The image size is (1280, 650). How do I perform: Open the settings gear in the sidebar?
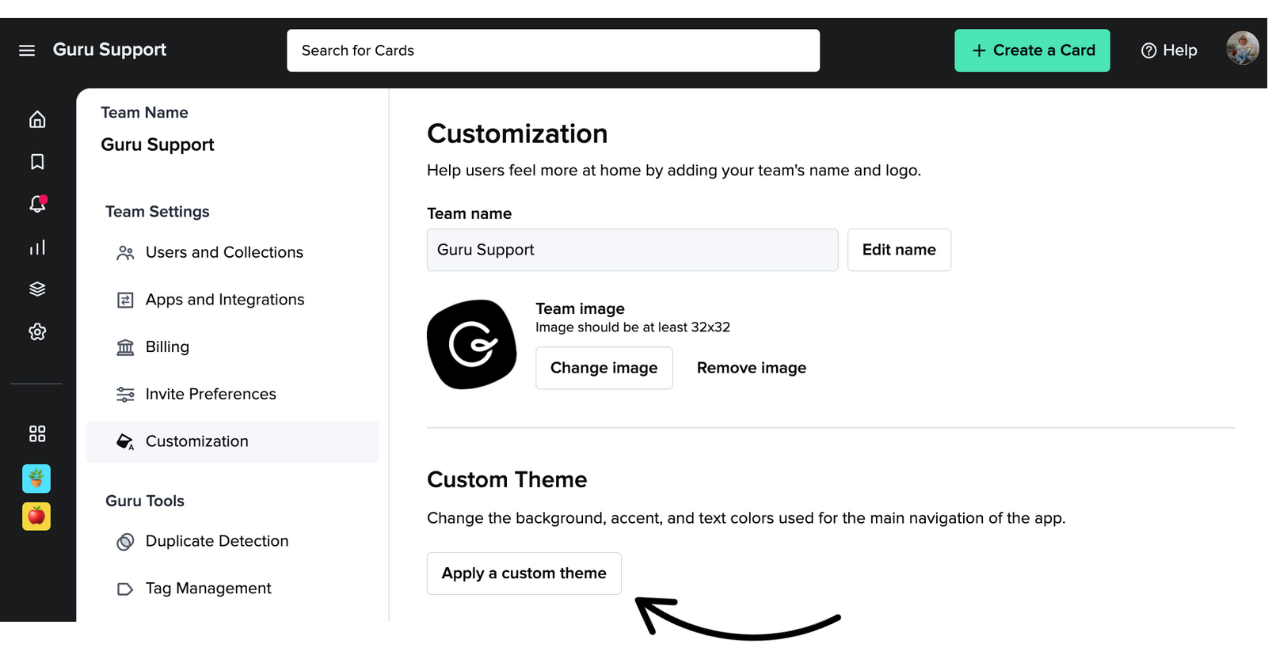[x=36, y=331]
